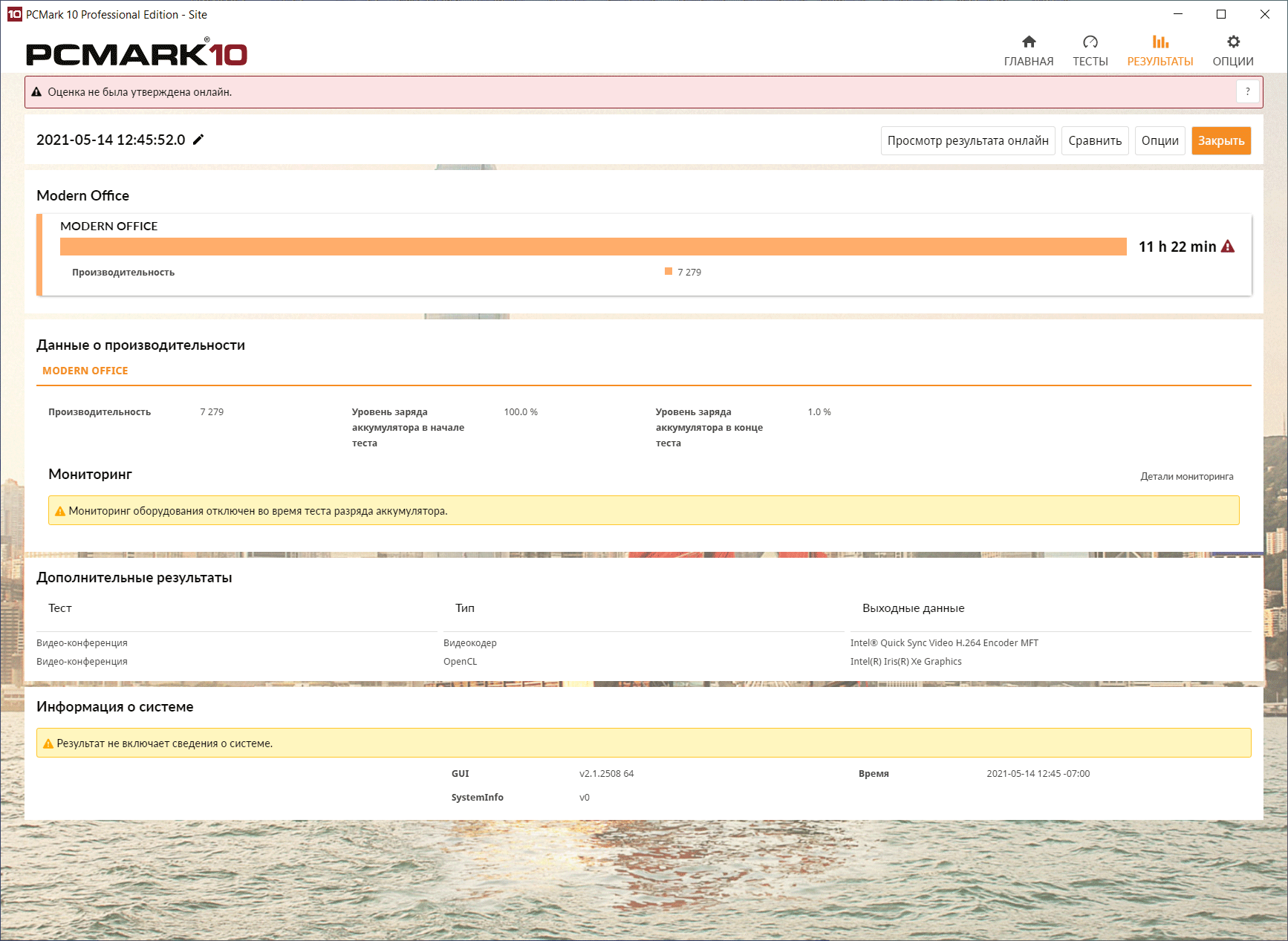Open the РЕЗУЛЬТАТЫ tab
The width and height of the screenshot is (1288, 941).
[x=1159, y=51]
